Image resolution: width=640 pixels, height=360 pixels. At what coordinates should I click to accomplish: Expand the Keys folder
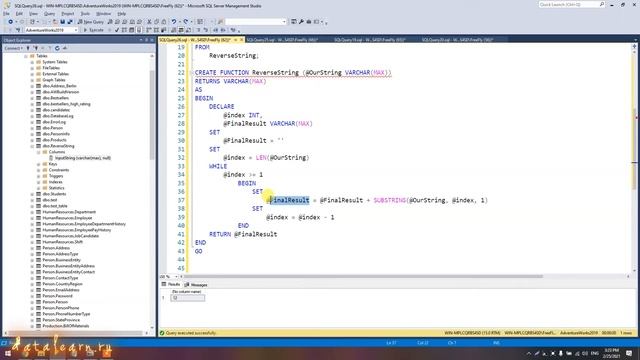pos(38,164)
